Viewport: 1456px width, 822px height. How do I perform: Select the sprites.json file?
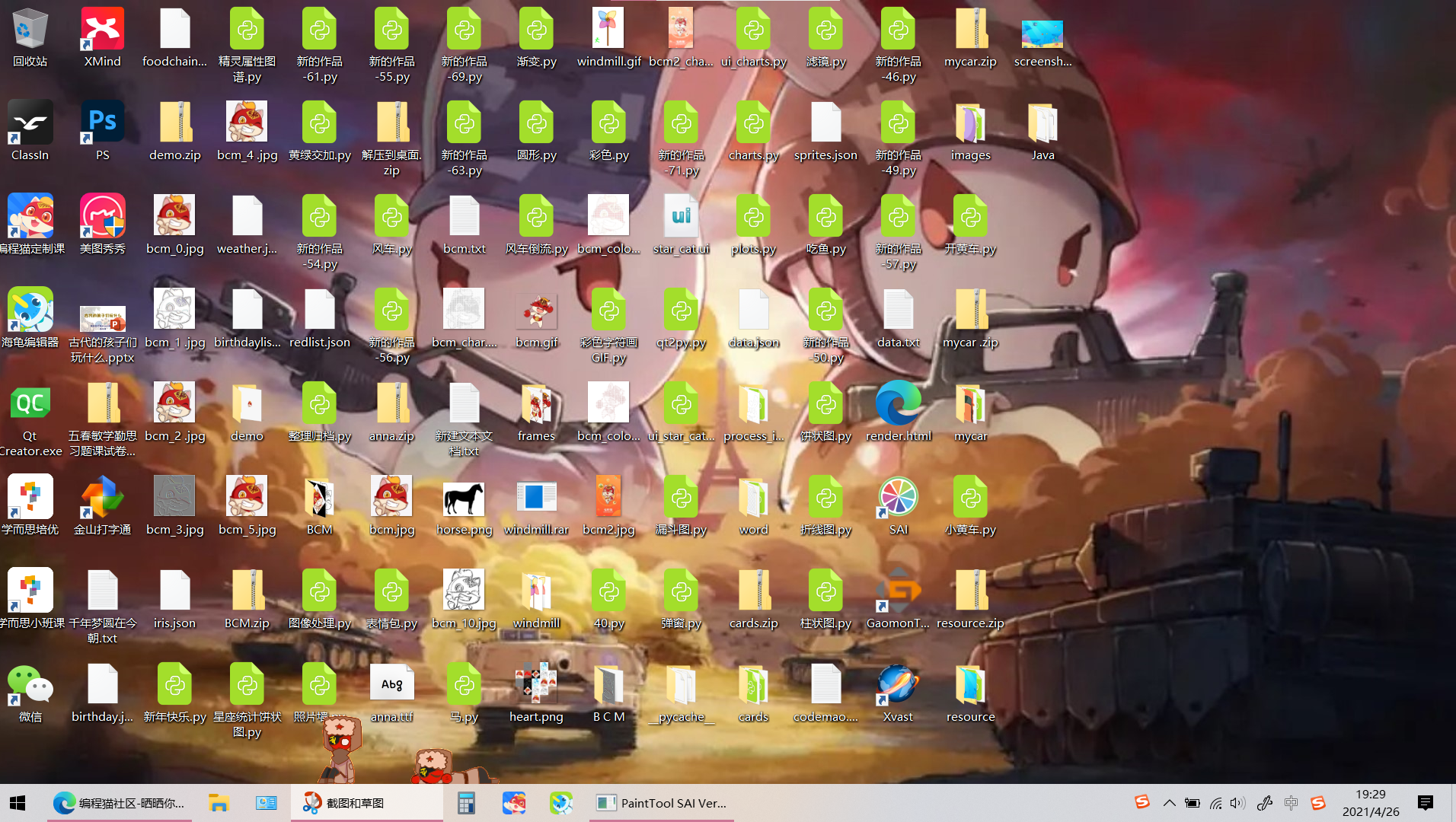[x=826, y=130]
